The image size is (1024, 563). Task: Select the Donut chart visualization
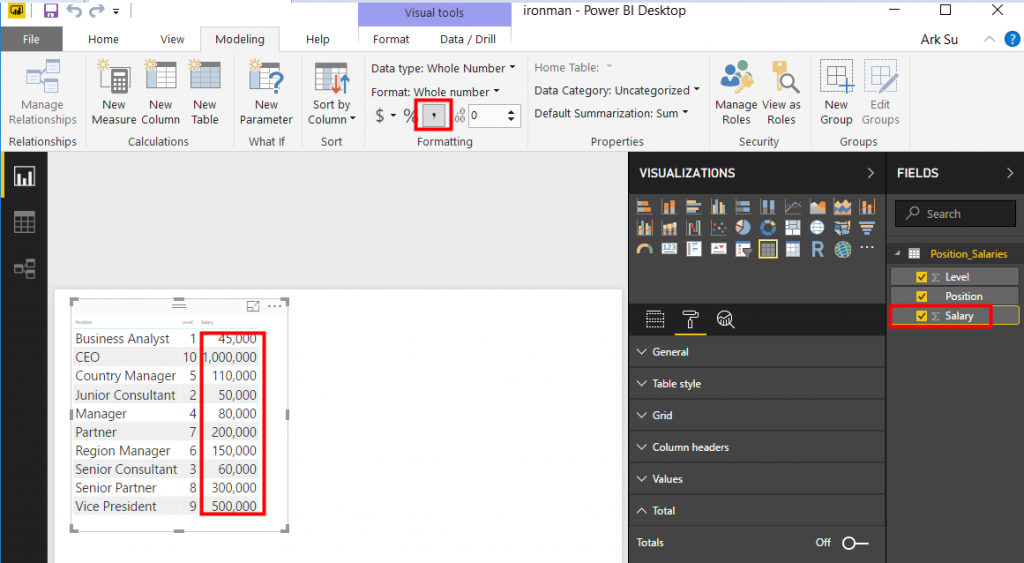(767, 227)
